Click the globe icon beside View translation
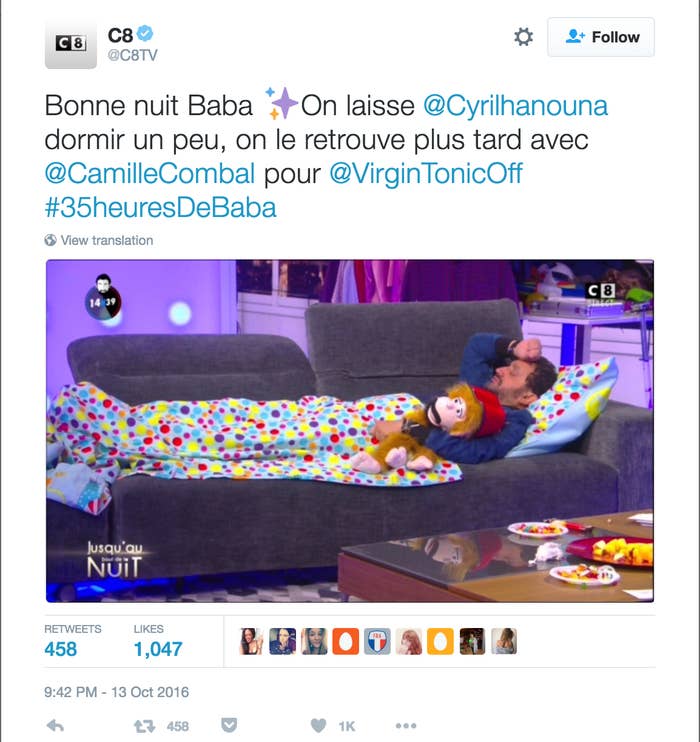 pyautogui.click(x=50, y=240)
